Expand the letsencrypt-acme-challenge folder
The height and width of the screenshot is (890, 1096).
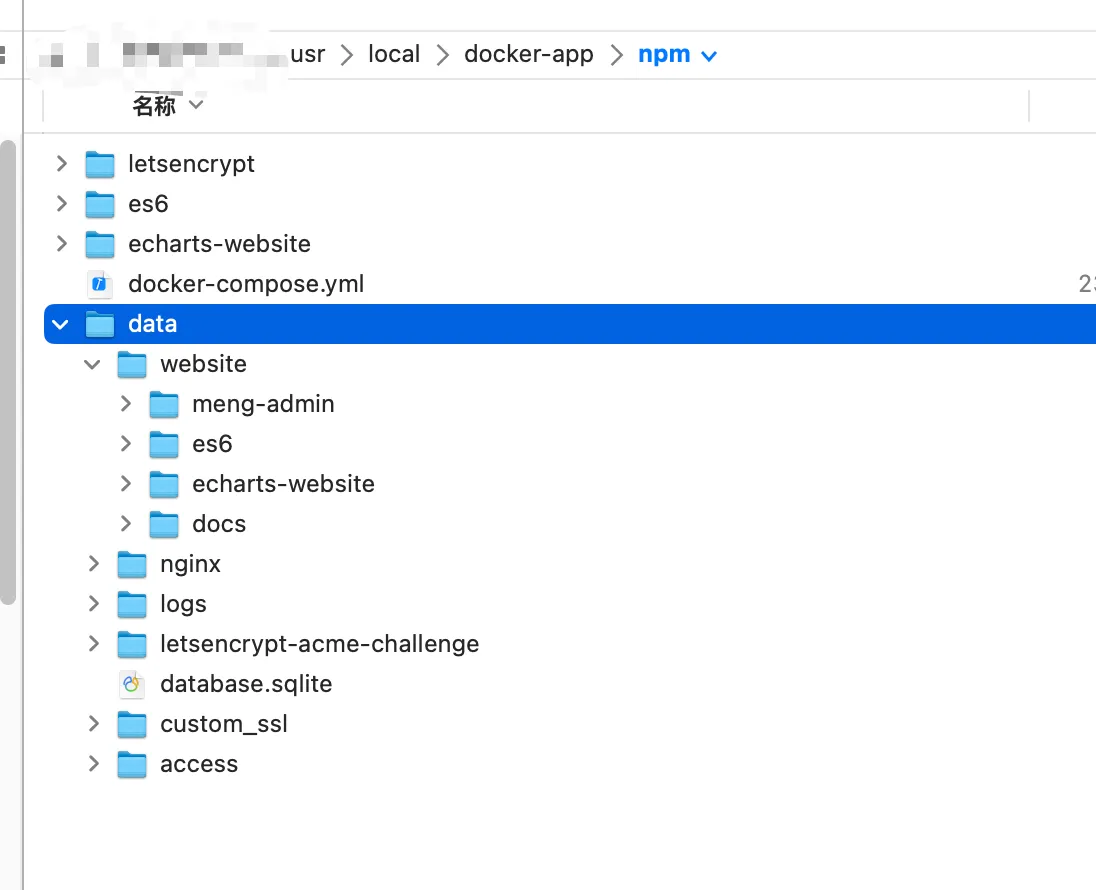(x=94, y=644)
